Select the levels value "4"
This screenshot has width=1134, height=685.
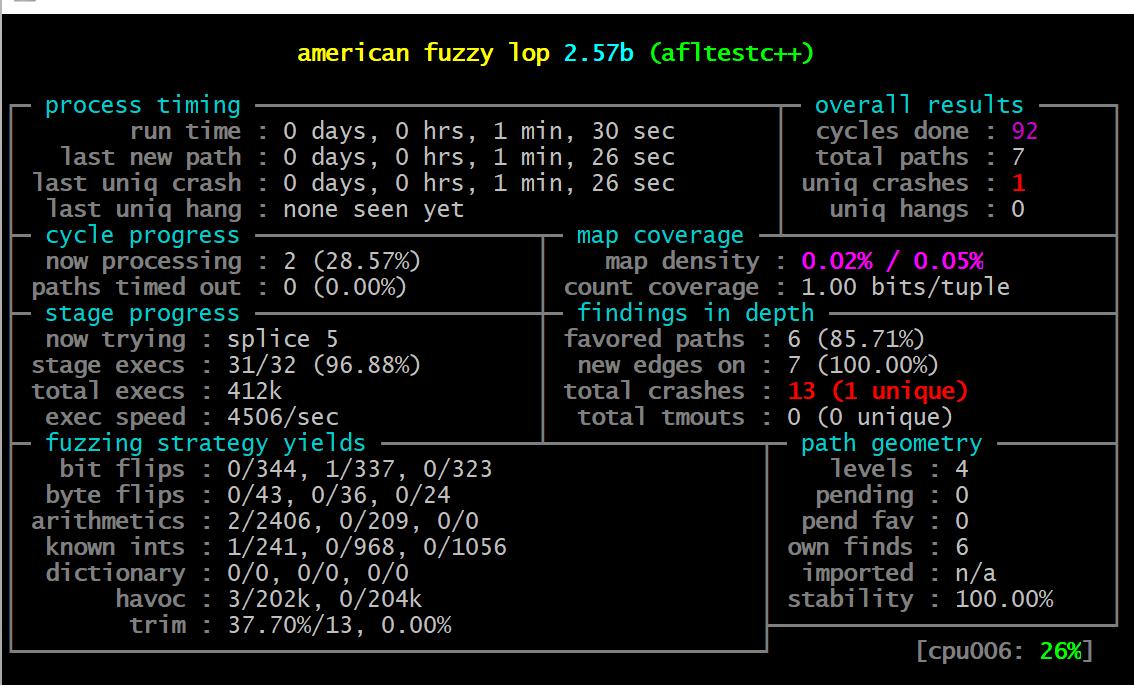pos(961,469)
